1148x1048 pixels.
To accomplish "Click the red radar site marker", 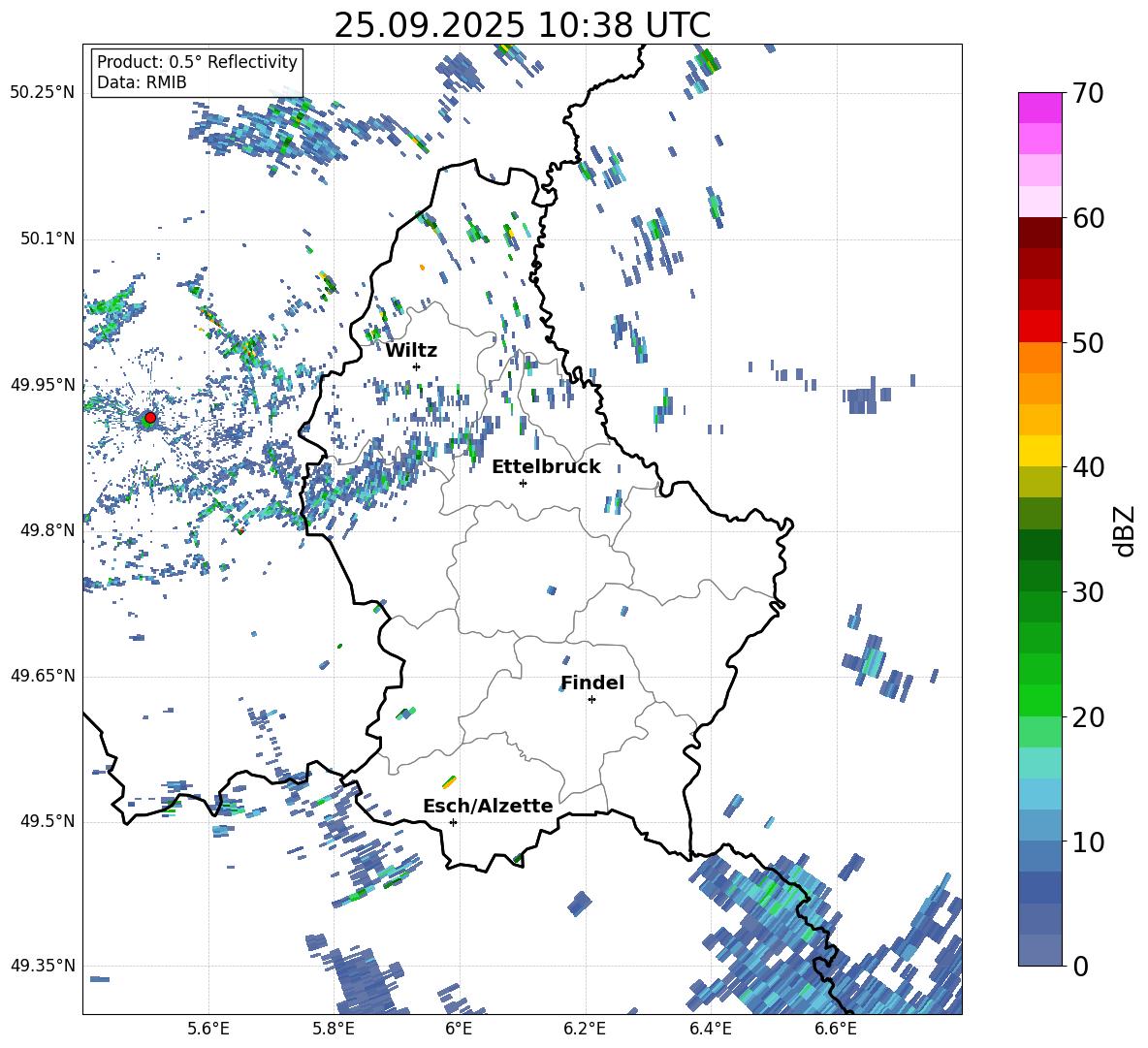I will tap(150, 418).
